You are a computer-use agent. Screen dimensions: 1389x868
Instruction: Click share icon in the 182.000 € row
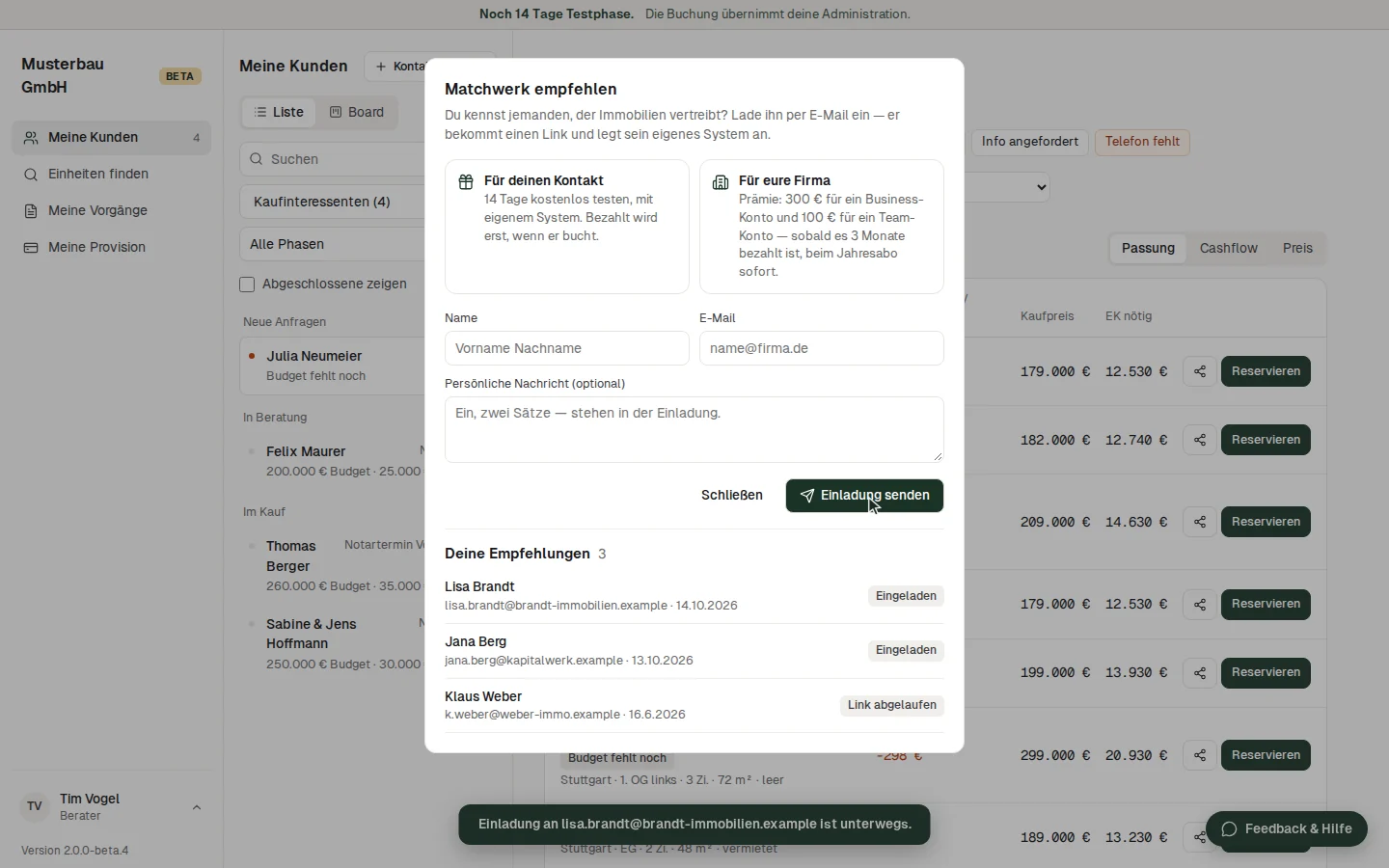[x=1200, y=440]
